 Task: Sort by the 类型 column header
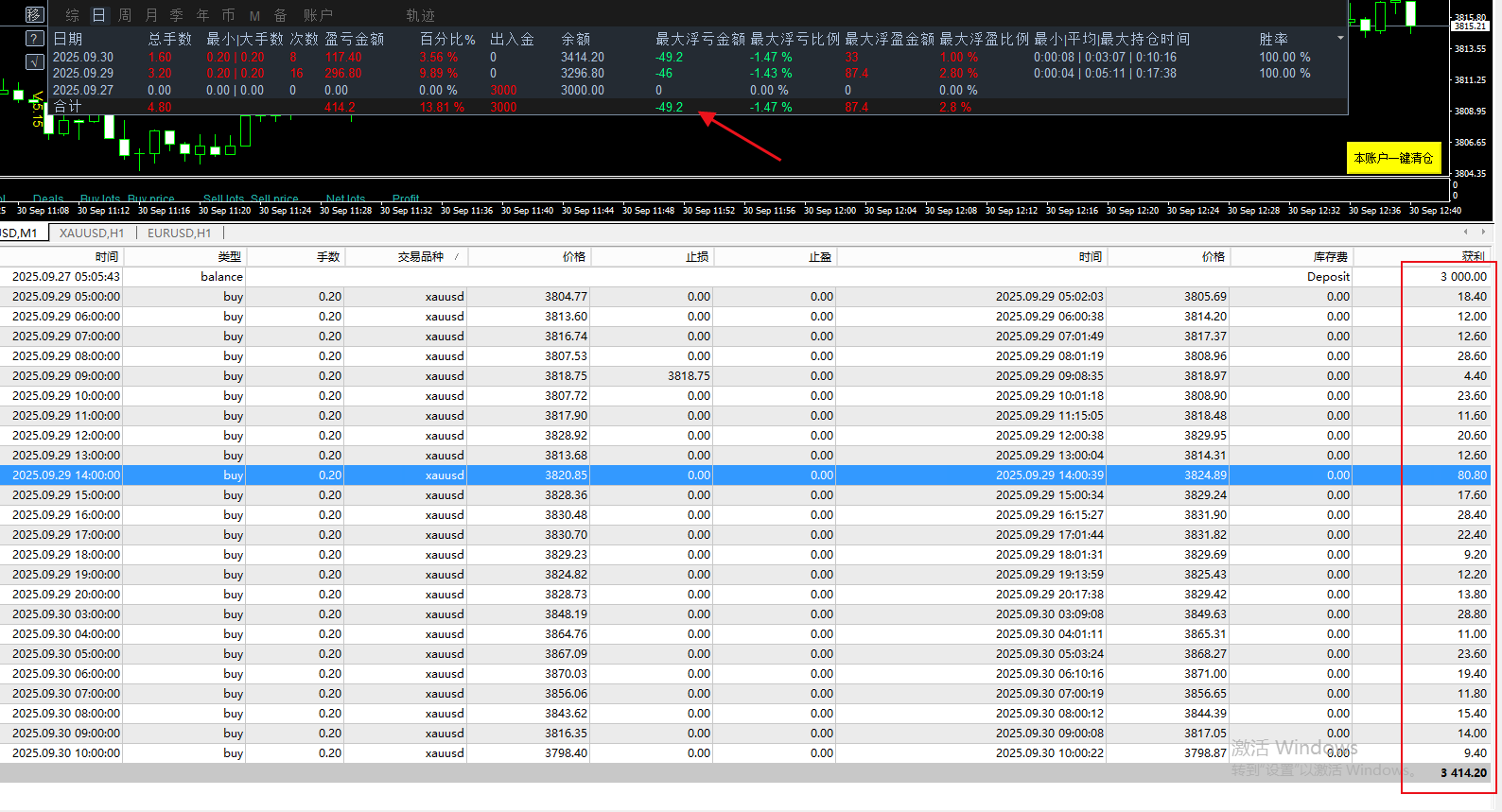(x=184, y=256)
